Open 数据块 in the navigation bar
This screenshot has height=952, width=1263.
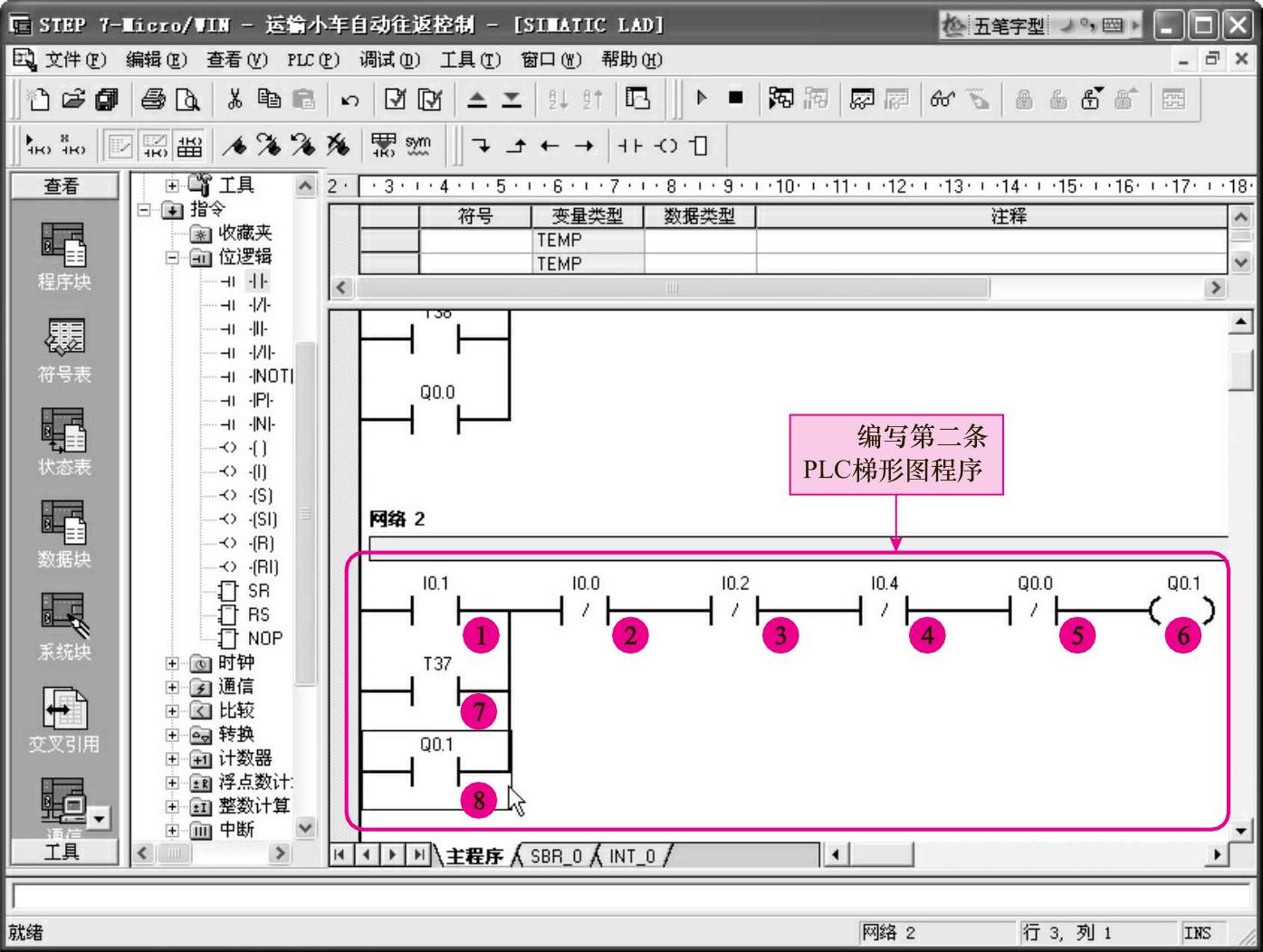click(63, 534)
